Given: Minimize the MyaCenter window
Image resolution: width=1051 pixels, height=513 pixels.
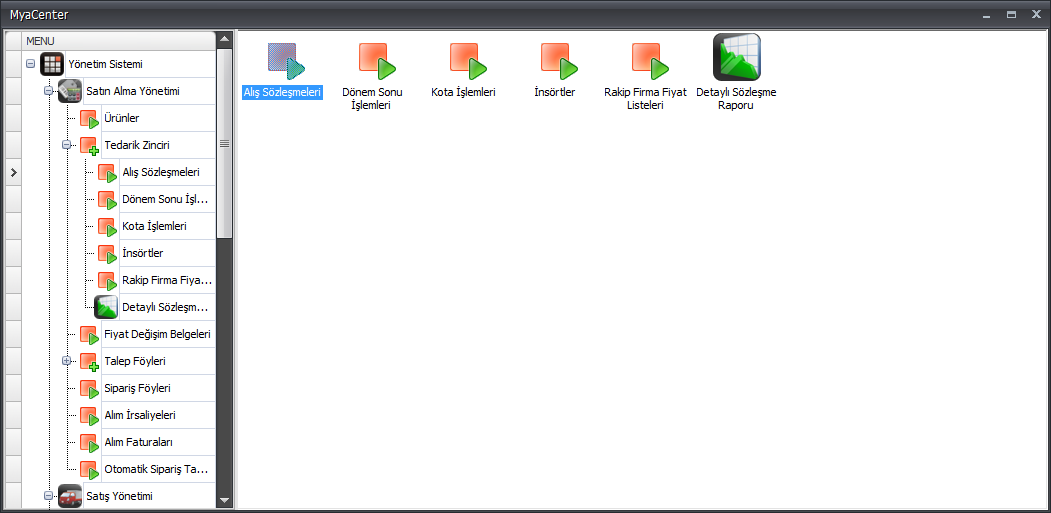Looking at the screenshot, I should pyautogui.click(x=986, y=14).
